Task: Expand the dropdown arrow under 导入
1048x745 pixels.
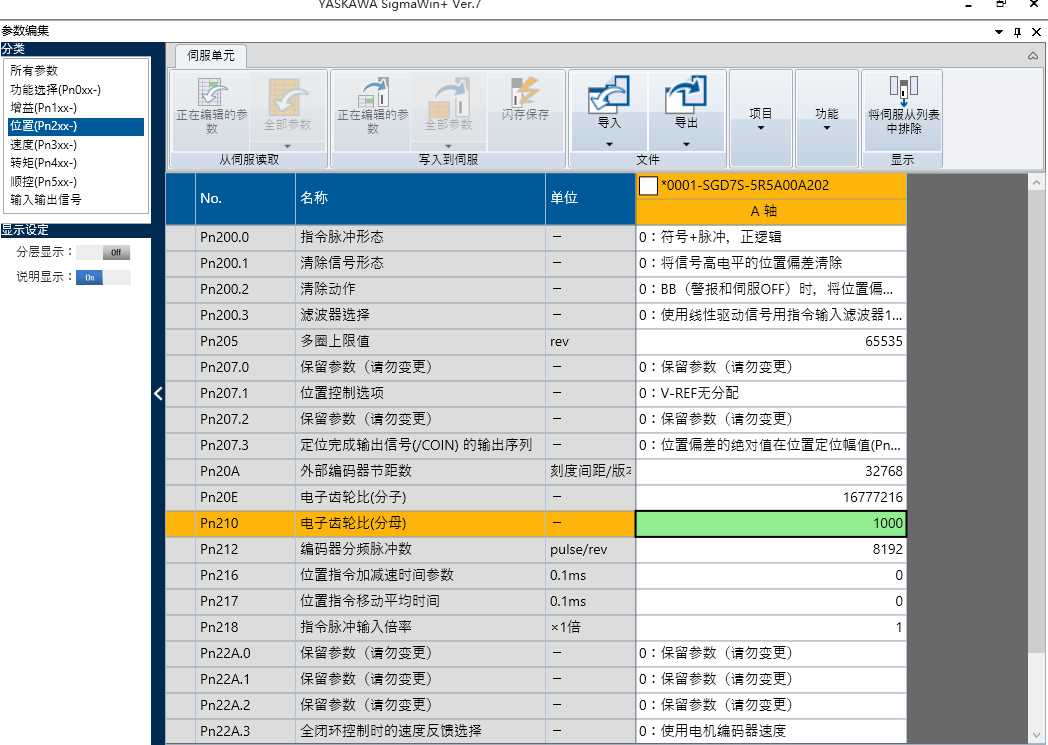Action: [x=608, y=144]
